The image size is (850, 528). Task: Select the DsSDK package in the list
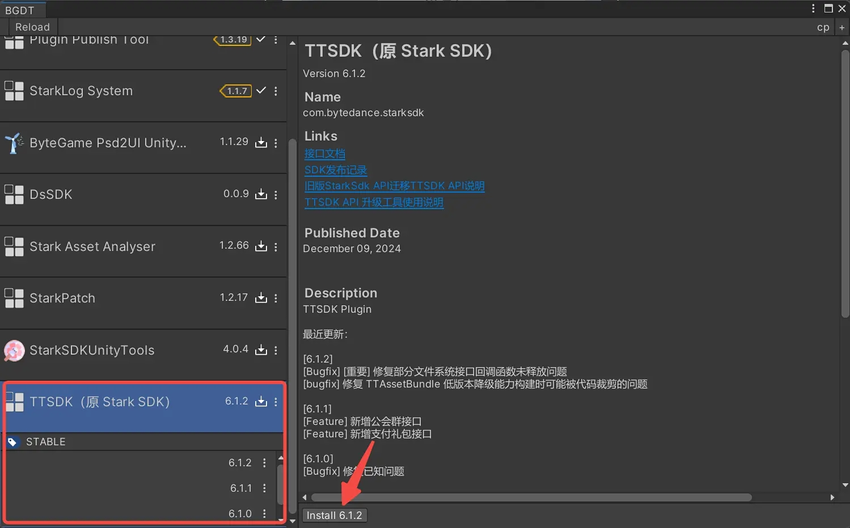click(x=100, y=195)
